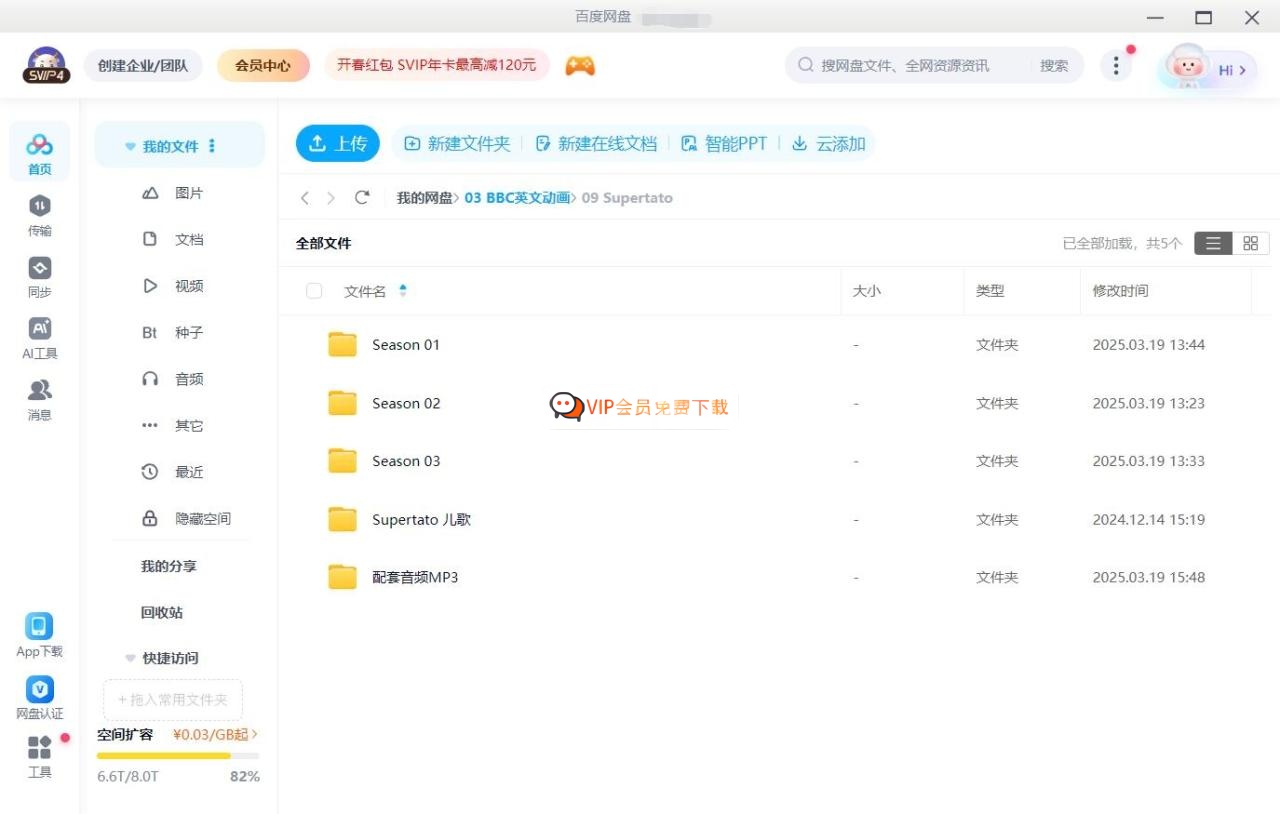Open 视频 category in sidebar
1280x814 pixels.
[172, 286]
